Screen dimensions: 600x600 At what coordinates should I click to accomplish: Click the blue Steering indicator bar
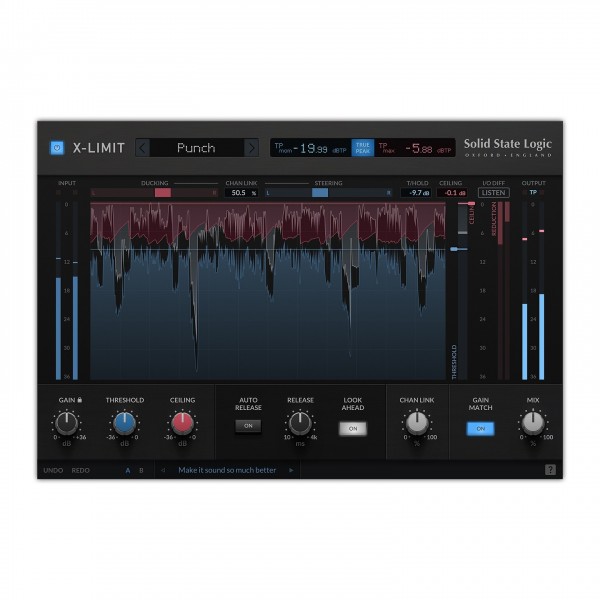320,193
